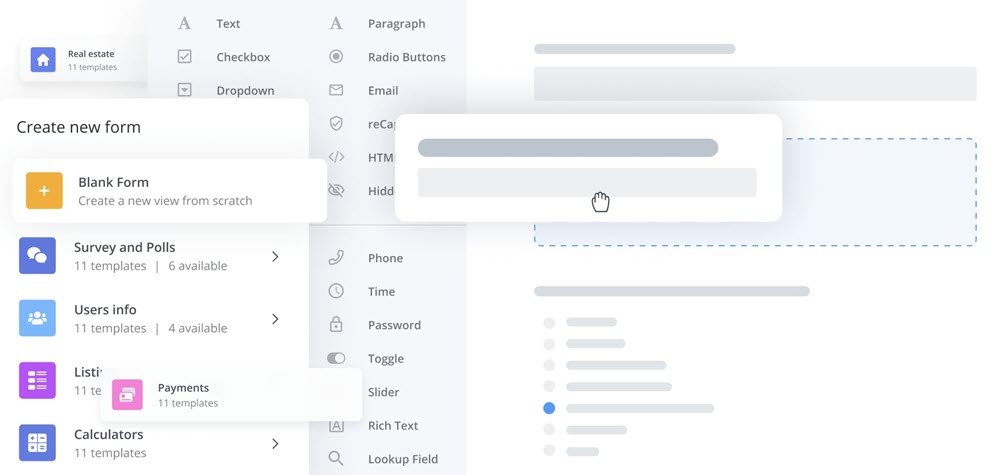
Task: Click the Checkbox field label
Action: 243,57
